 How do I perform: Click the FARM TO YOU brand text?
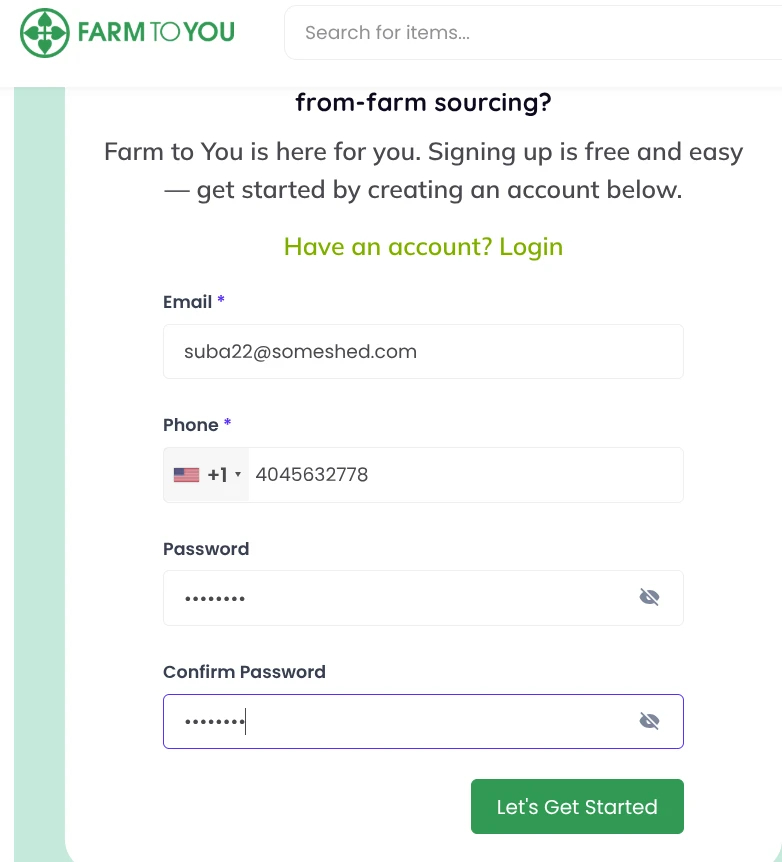tap(156, 33)
